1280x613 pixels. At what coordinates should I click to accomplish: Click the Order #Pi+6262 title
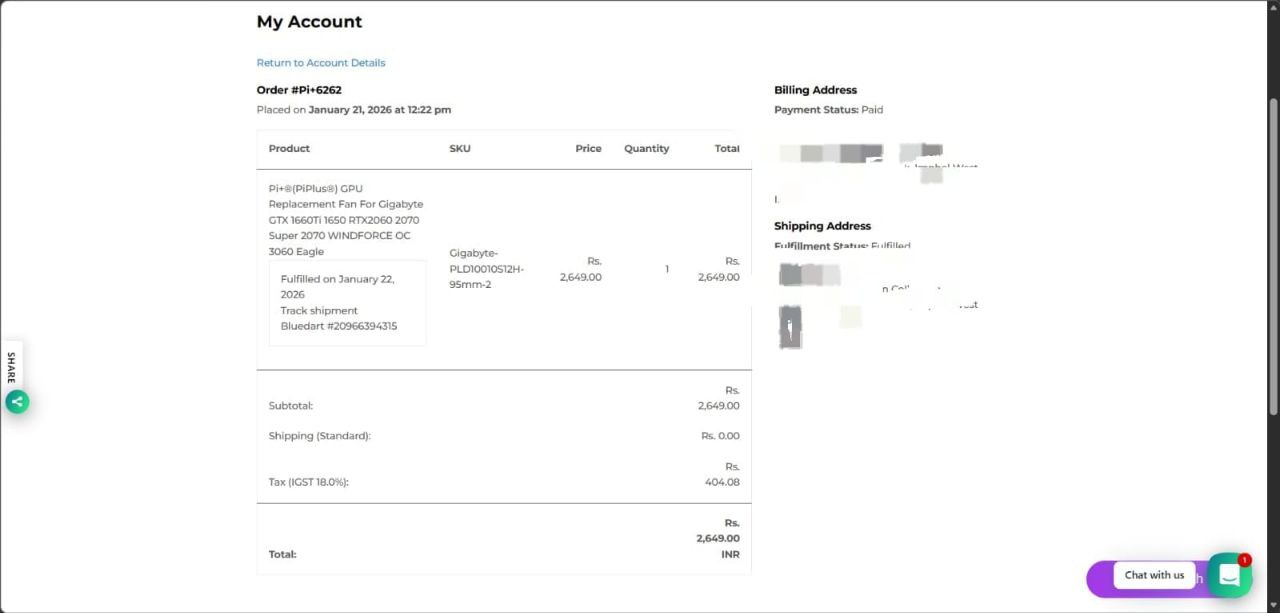[x=299, y=90]
